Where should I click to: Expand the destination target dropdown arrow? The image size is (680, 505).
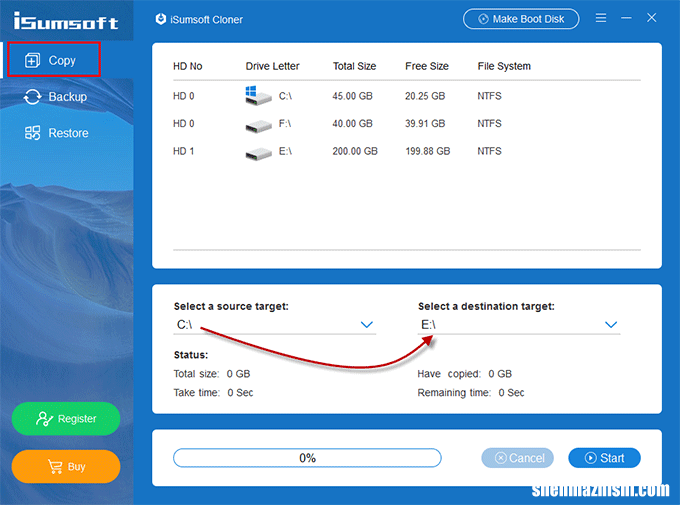pyautogui.click(x=611, y=325)
